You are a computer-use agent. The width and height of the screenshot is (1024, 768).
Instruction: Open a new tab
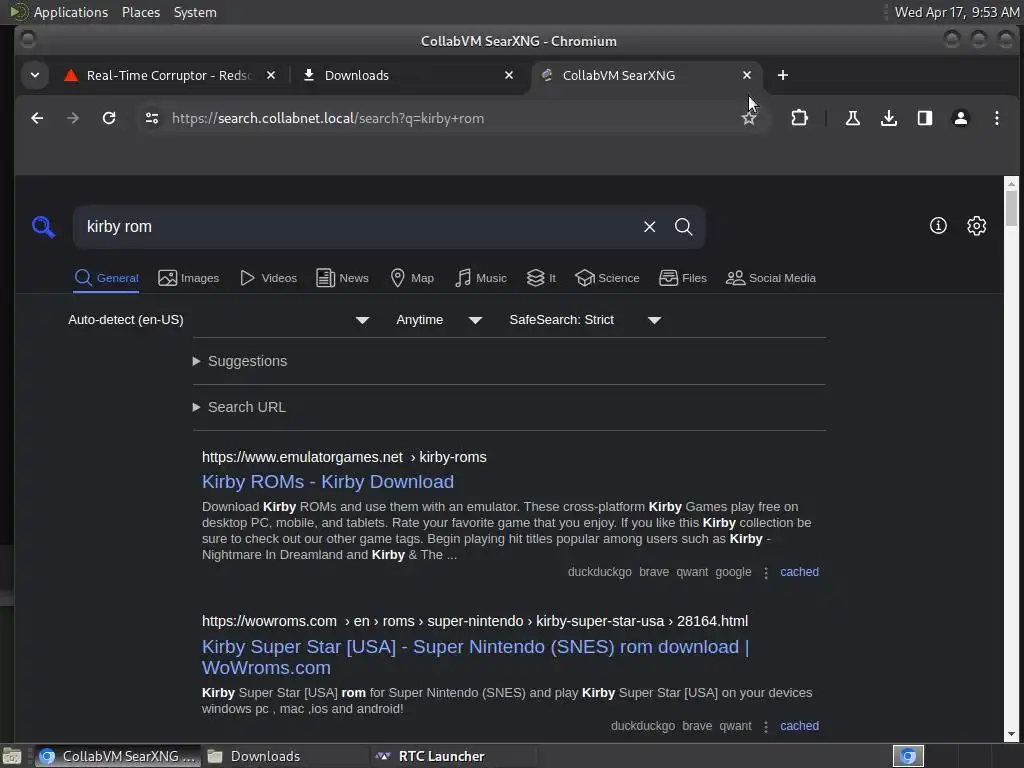pos(783,75)
